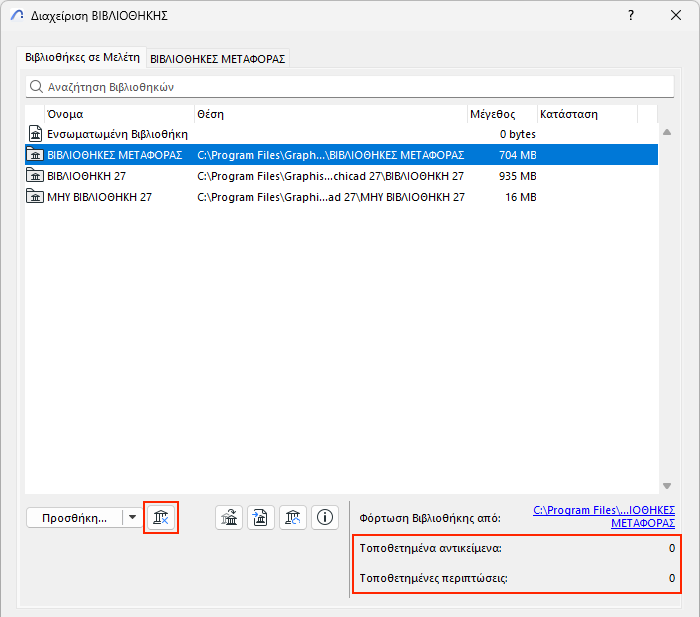Select the ΜΗΥ ΒΙΒΛΙΟΘΗΚΗ 27 library name
700x617 pixels.
point(100,197)
